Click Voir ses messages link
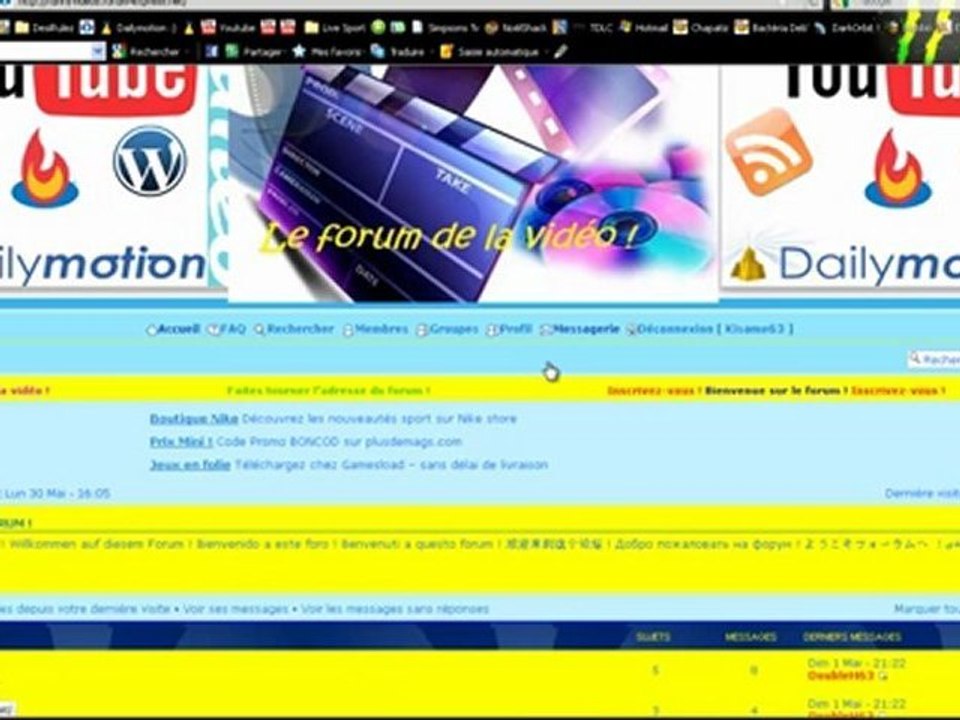The image size is (960, 720). click(x=235, y=609)
